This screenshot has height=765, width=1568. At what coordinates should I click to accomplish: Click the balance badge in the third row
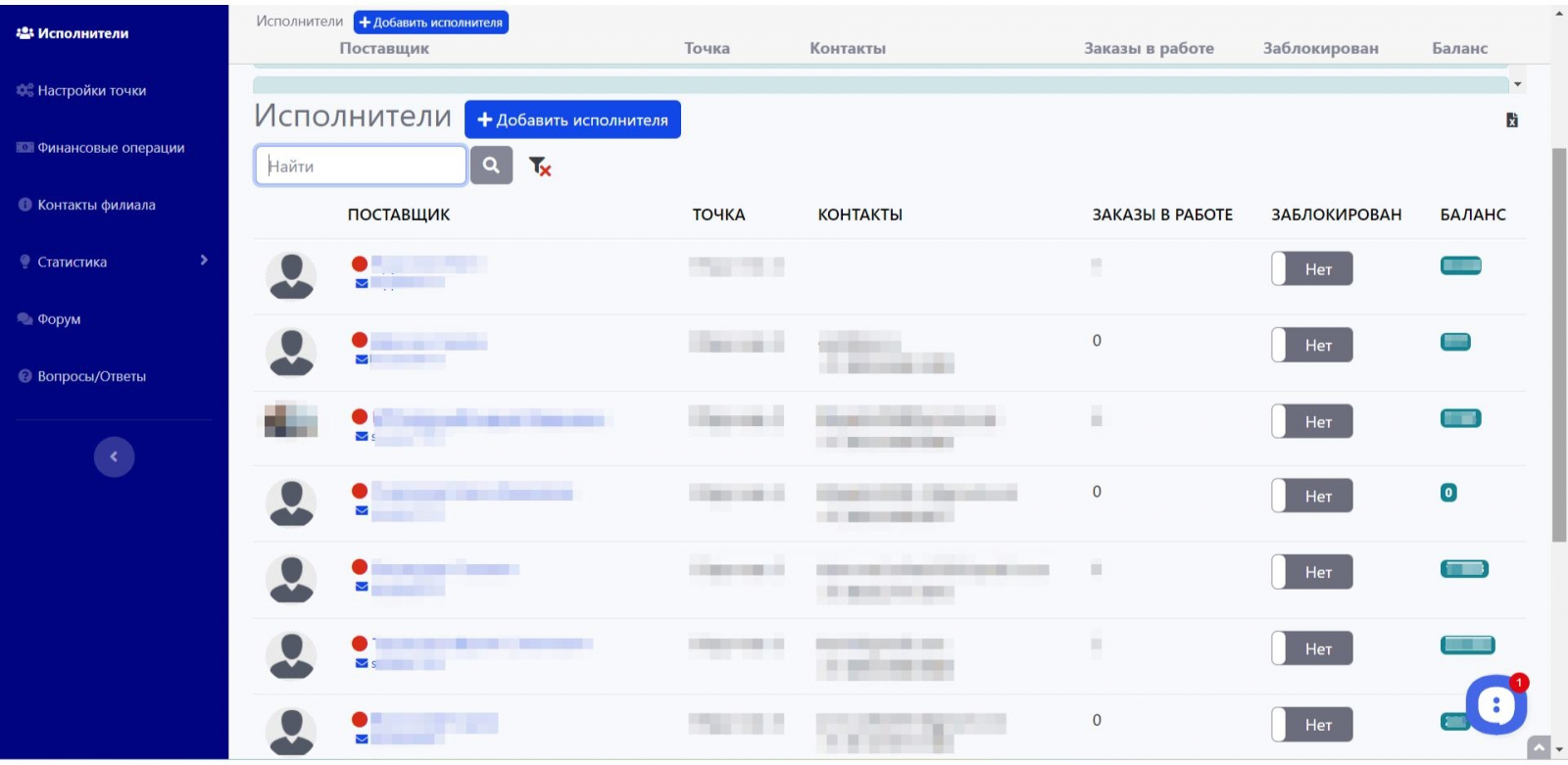[1461, 418]
